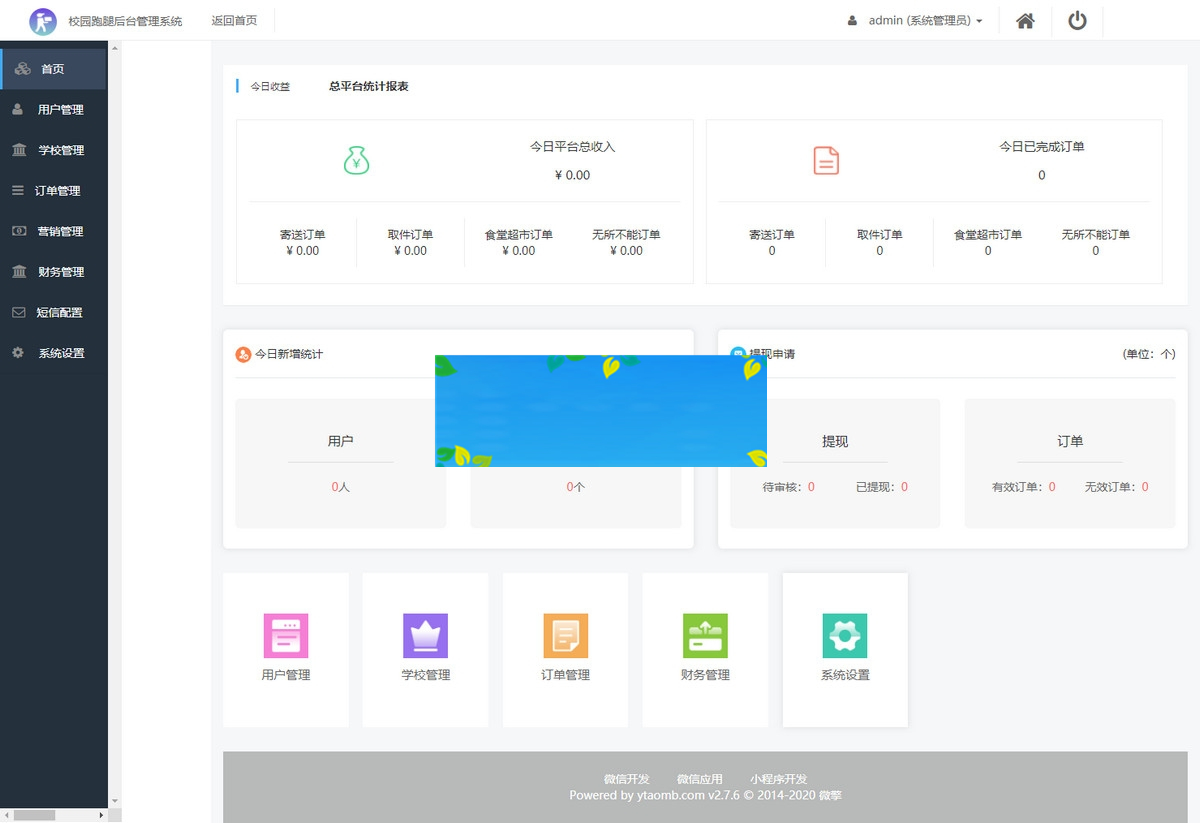Click the crown icon on 学校管理 card

click(x=426, y=635)
